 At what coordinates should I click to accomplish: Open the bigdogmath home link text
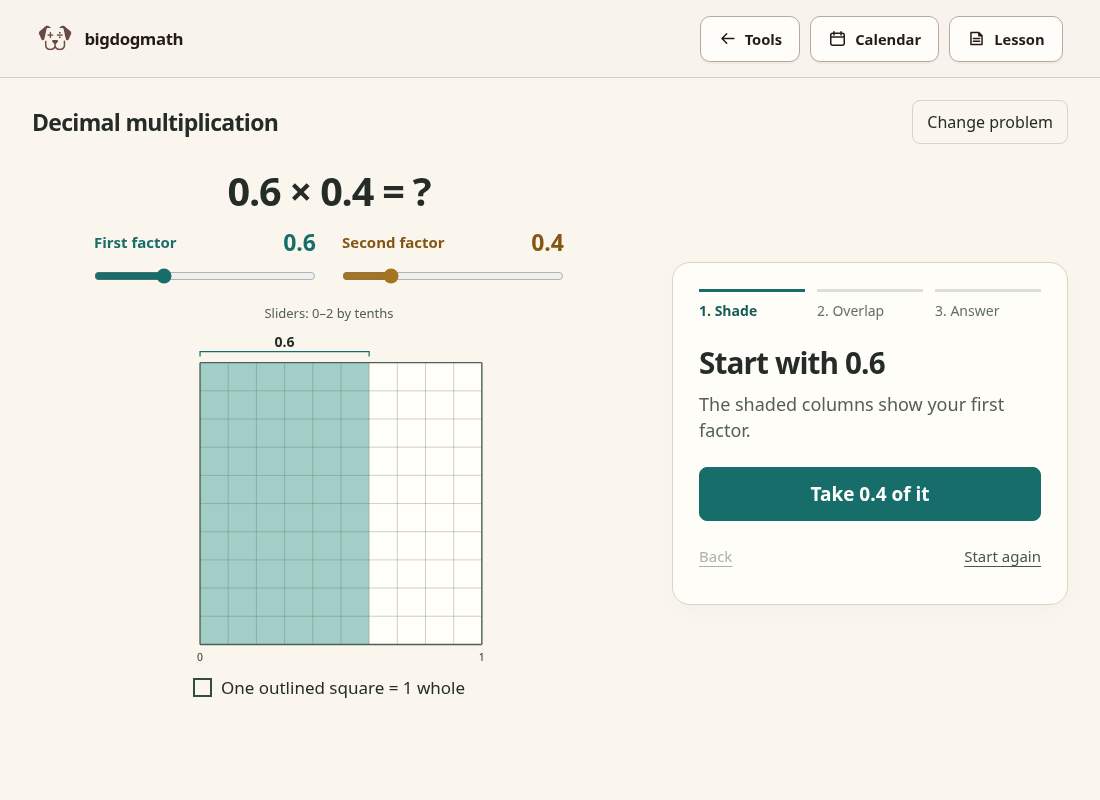[x=133, y=39]
